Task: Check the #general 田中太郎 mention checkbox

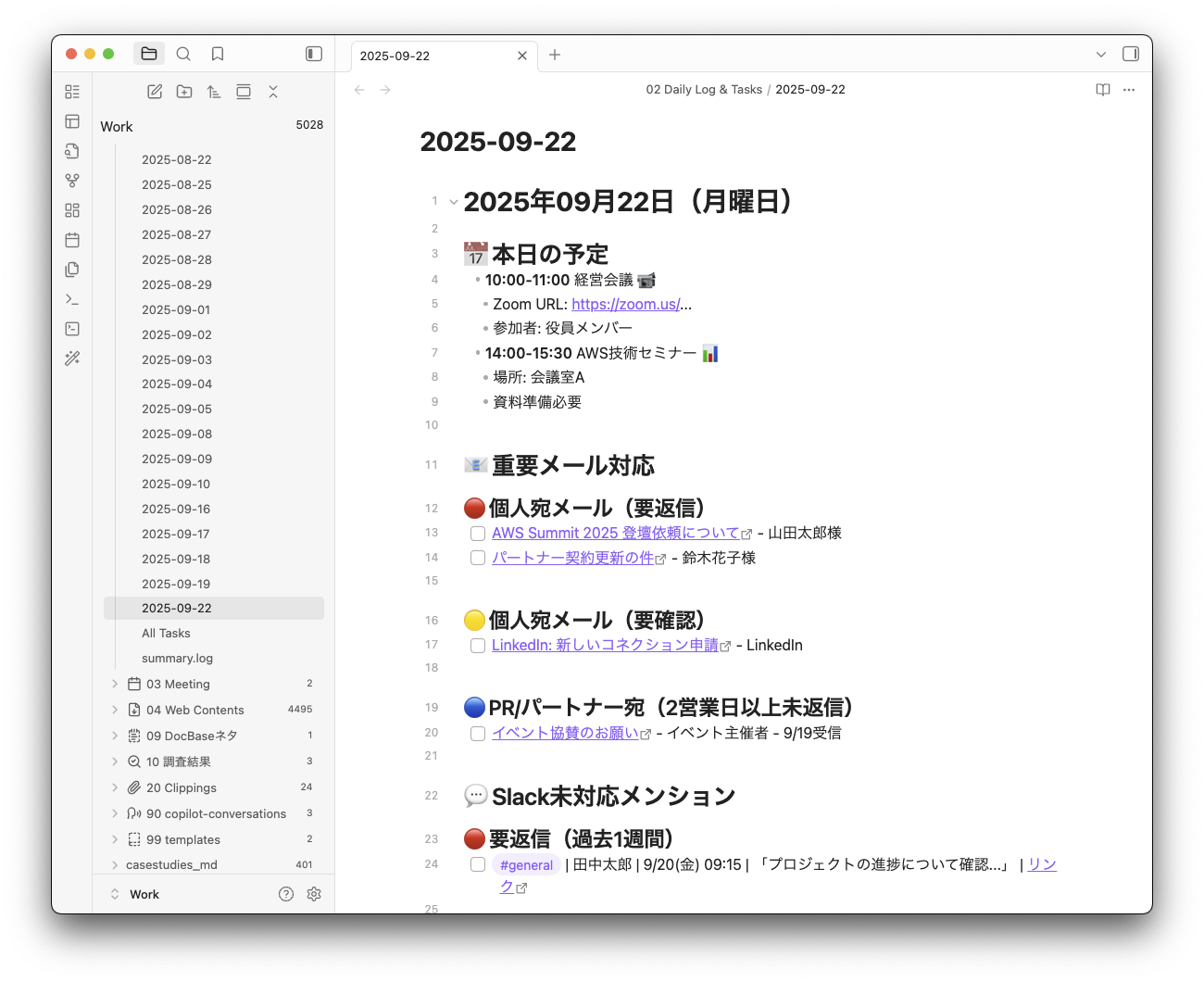Action: 478,864
